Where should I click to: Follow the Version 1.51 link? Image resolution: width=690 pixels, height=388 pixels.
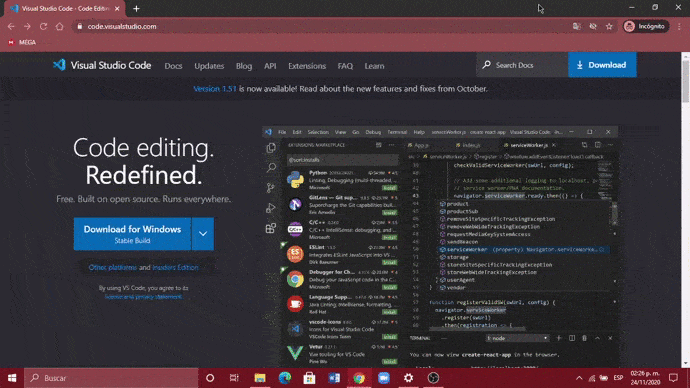coord(215,89)
